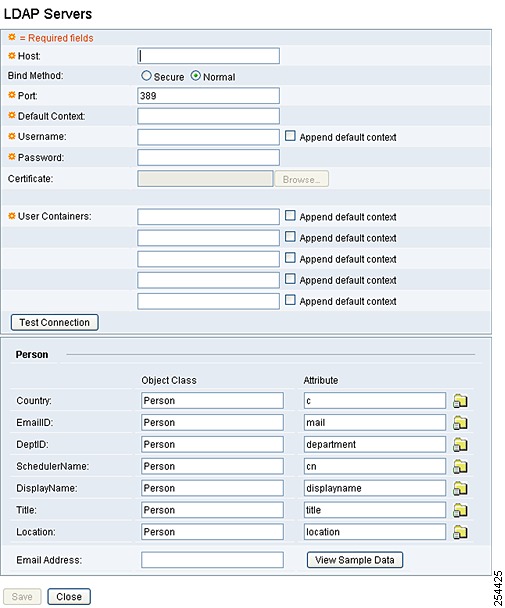Open attribute browser icon for DeptID row
505x608 pixels.
pyautogui.click(x=460, y=444)
